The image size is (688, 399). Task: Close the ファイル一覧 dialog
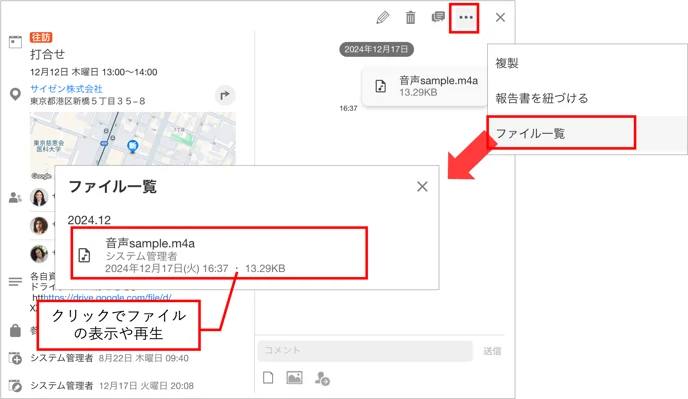[x=422, y=187]
